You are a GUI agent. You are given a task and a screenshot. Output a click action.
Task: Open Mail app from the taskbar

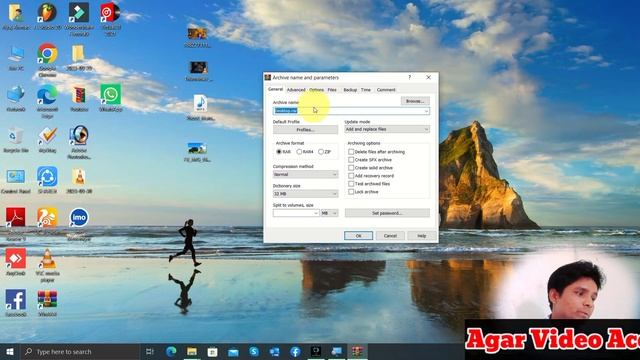pos(233,351)
